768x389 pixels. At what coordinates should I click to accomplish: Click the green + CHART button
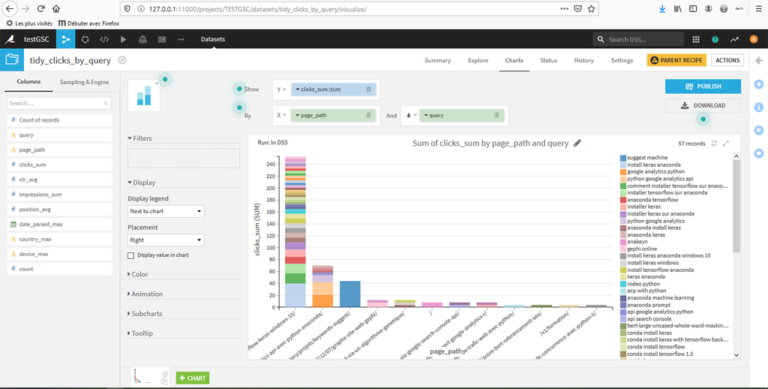(x=192, y=378)
